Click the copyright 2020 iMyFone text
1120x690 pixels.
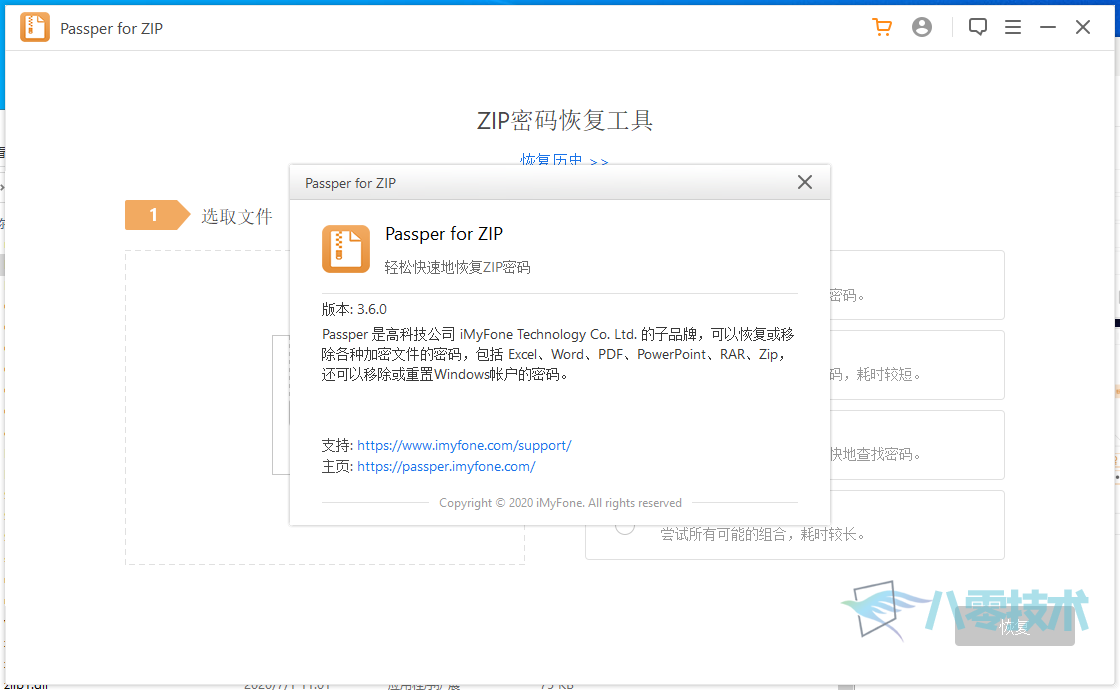click(560, 503)
